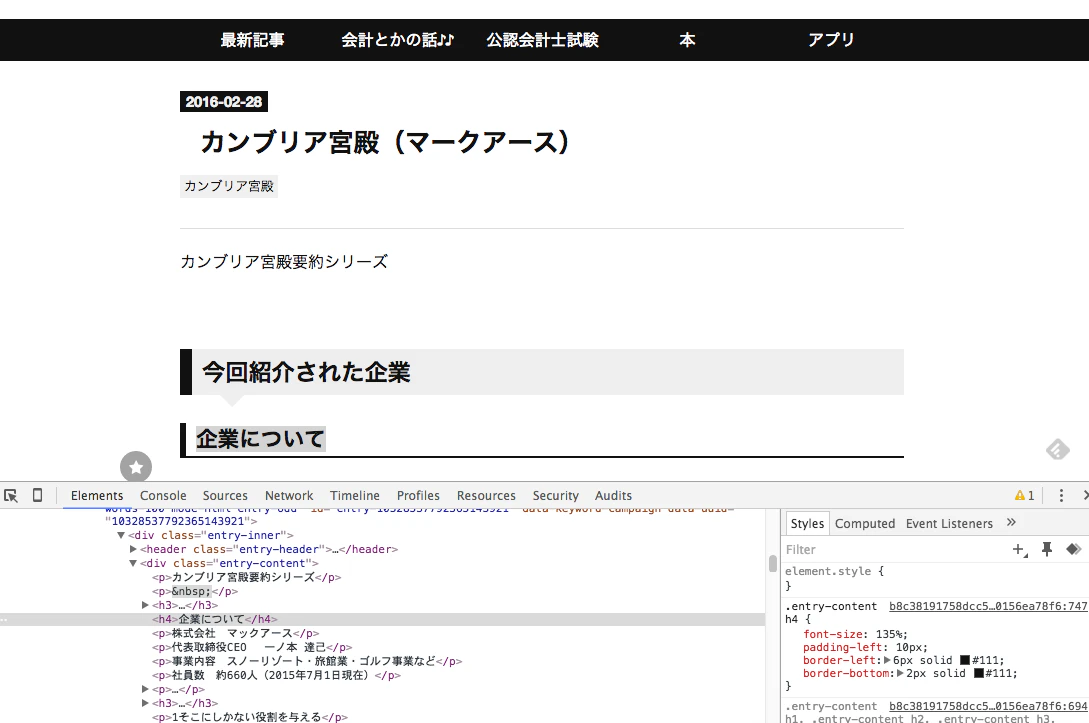Viewport: 1089px width, 723px height.
Task: Expand the h3 node above 1そこにしかない
Action: coord(145,703)
